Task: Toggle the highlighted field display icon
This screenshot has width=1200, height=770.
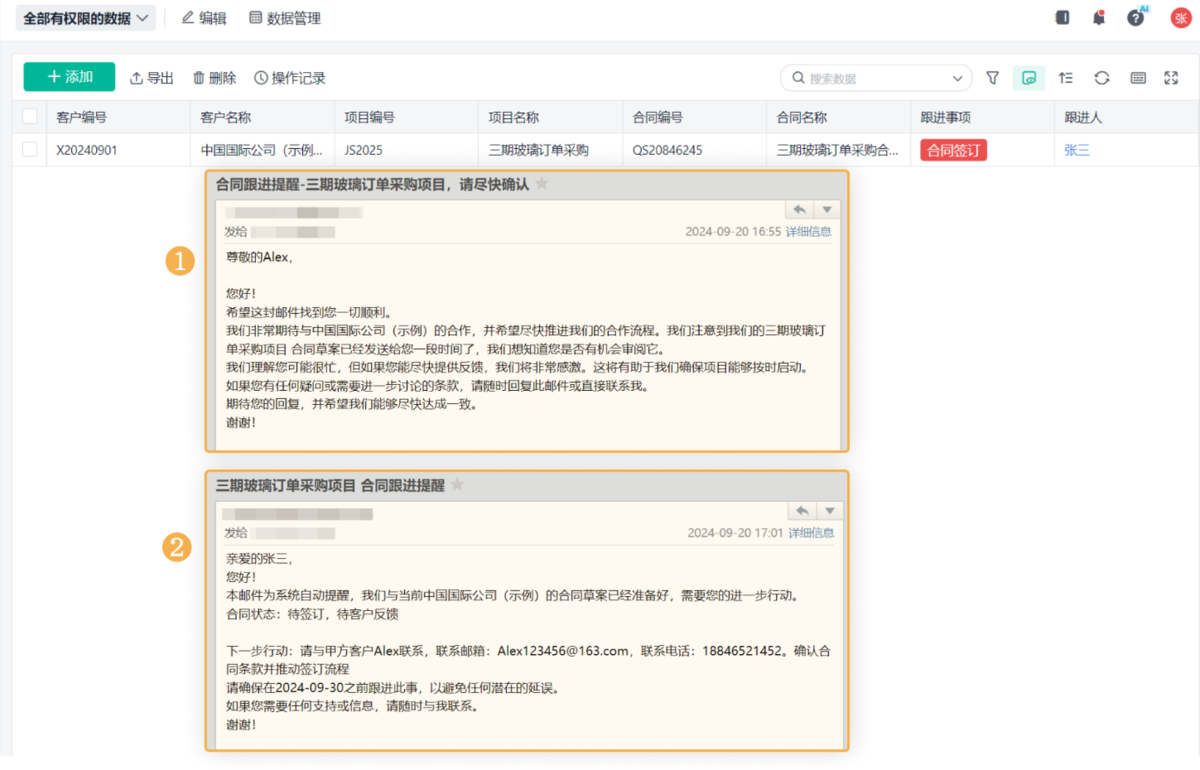Action: (x=1029, y=78)
